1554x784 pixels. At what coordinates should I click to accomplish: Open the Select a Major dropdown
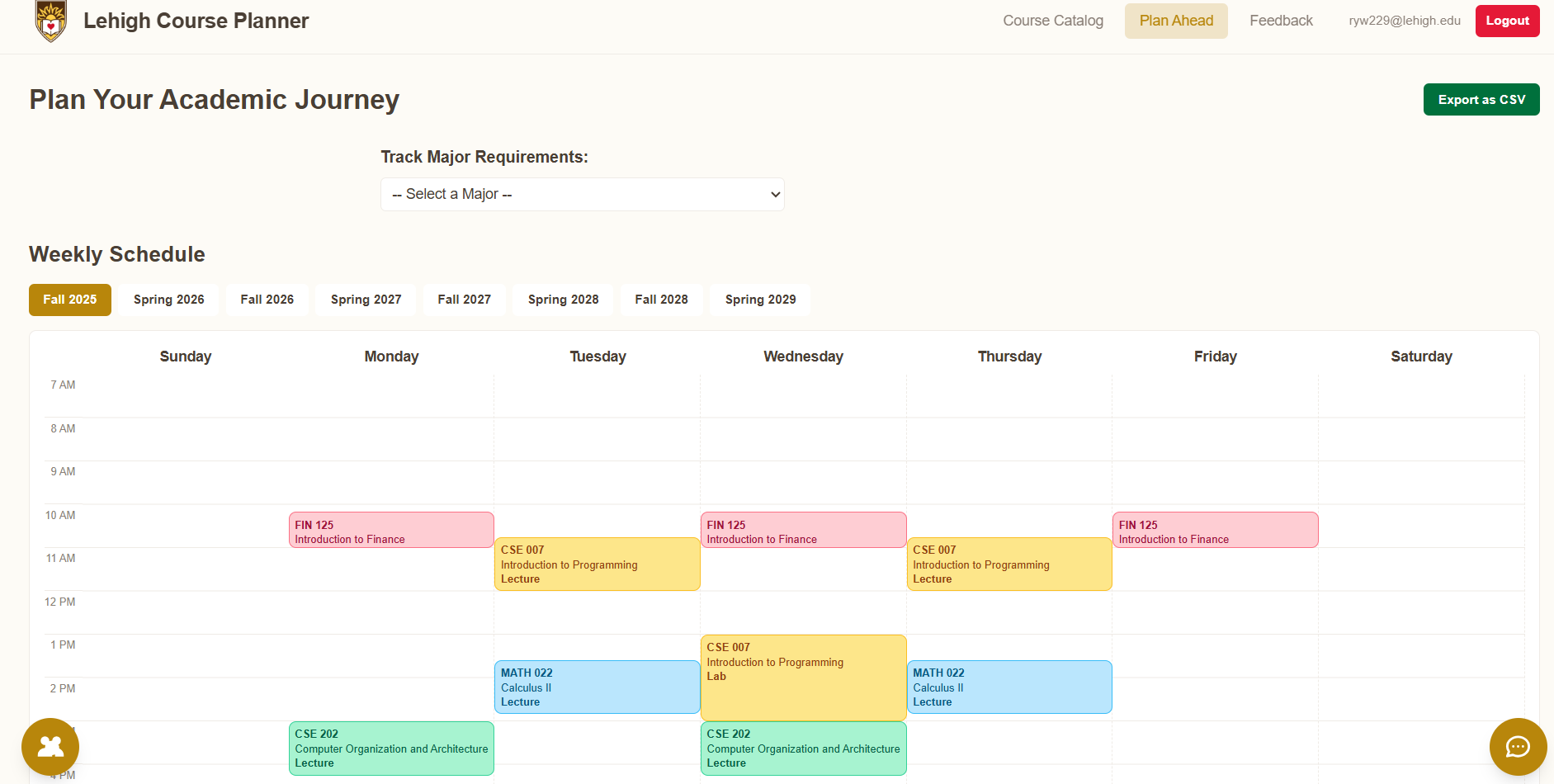click(582, 194)
